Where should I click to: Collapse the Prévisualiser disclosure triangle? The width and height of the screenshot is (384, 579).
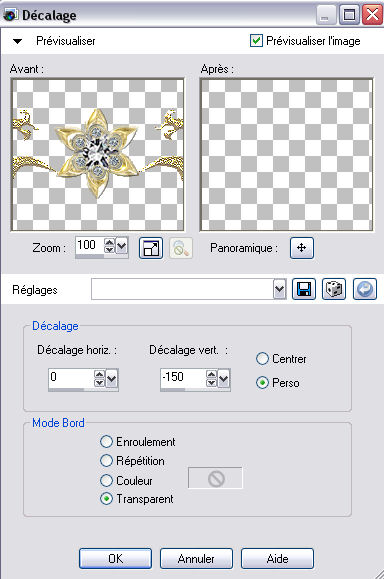pos(17,41)
